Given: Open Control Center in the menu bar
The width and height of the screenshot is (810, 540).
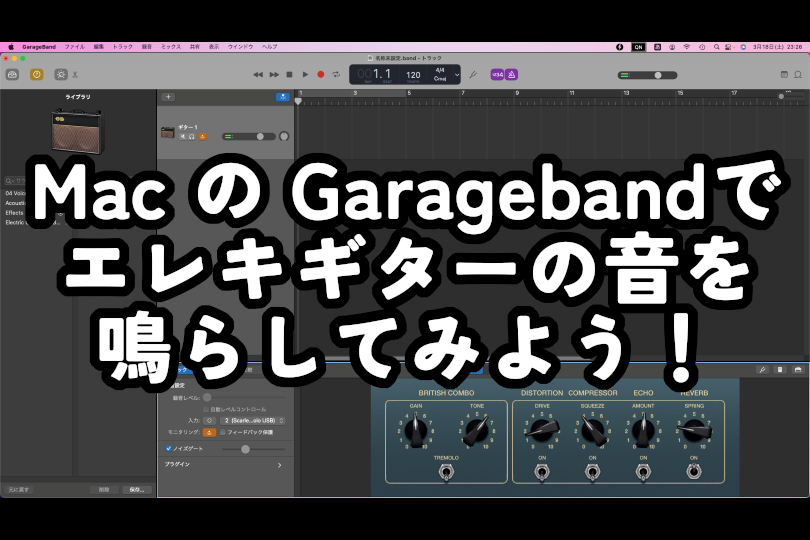Looking at the screenshot, I should click(728, 47).
